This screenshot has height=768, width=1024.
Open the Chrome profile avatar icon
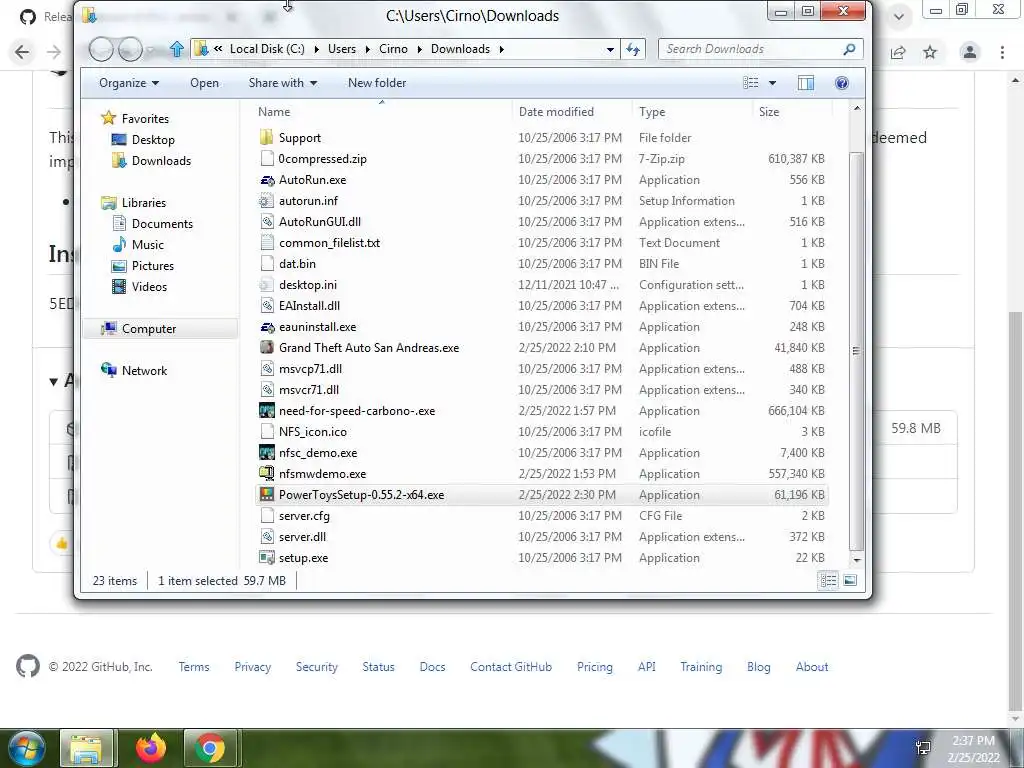(970, 52)
